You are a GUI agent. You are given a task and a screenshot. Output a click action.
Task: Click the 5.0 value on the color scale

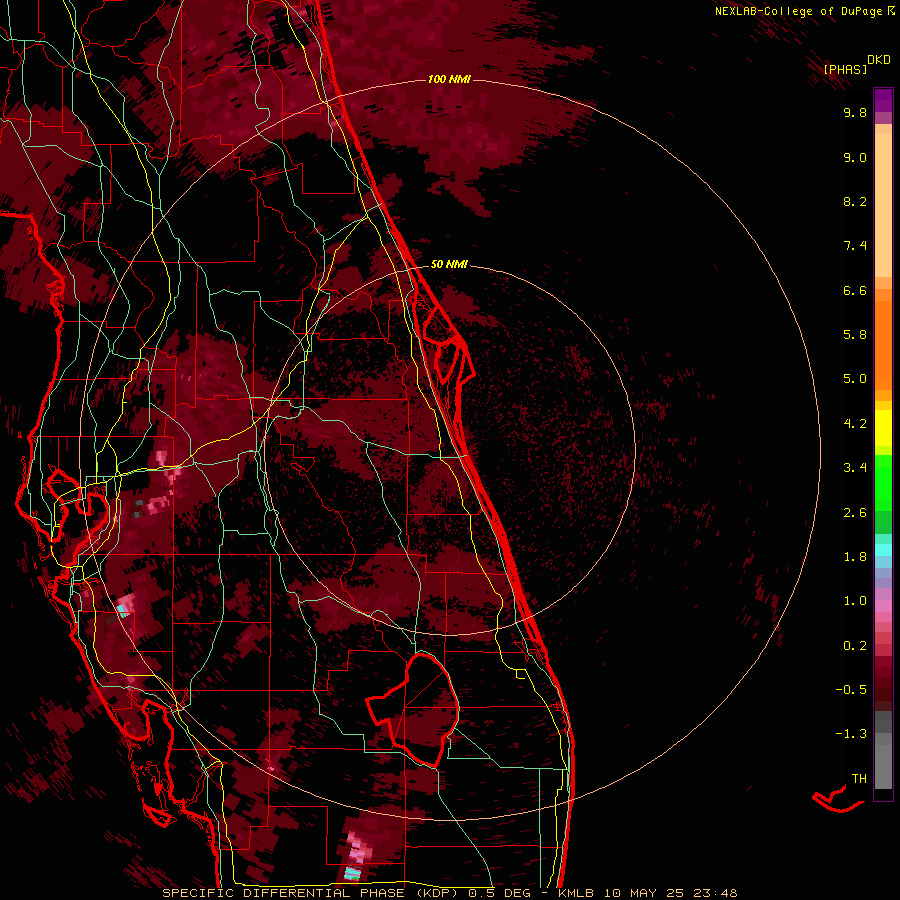(x=855, y=379)
